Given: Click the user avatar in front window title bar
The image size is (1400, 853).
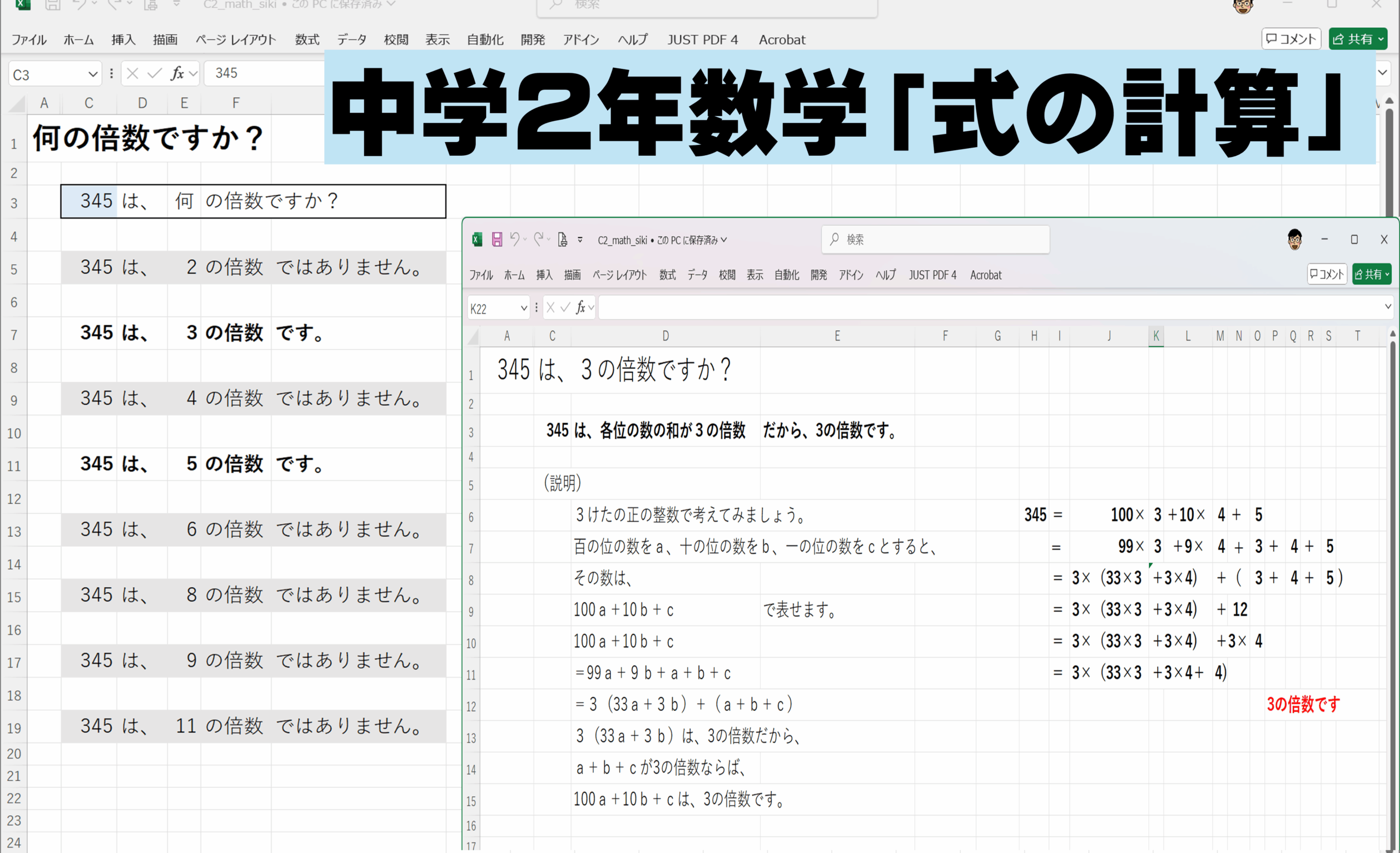Looking at the screenshot, I should (1294, 239).
